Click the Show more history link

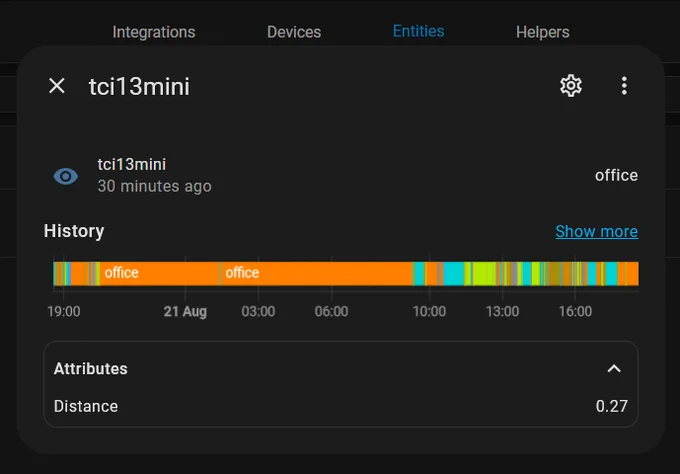596,232
